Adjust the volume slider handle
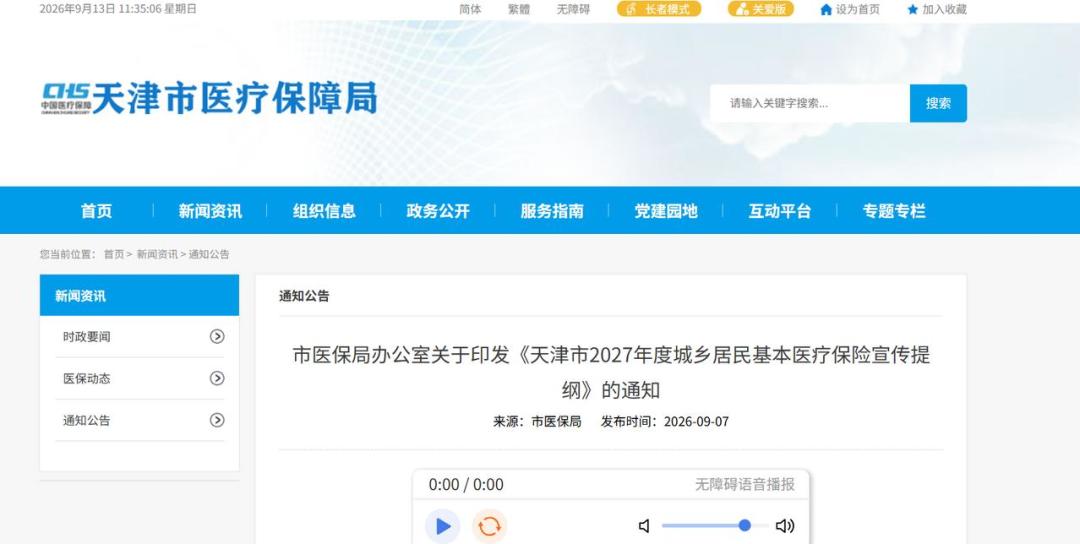The width and height of the screenshot is (1080, 544). [x=744, y=525]
